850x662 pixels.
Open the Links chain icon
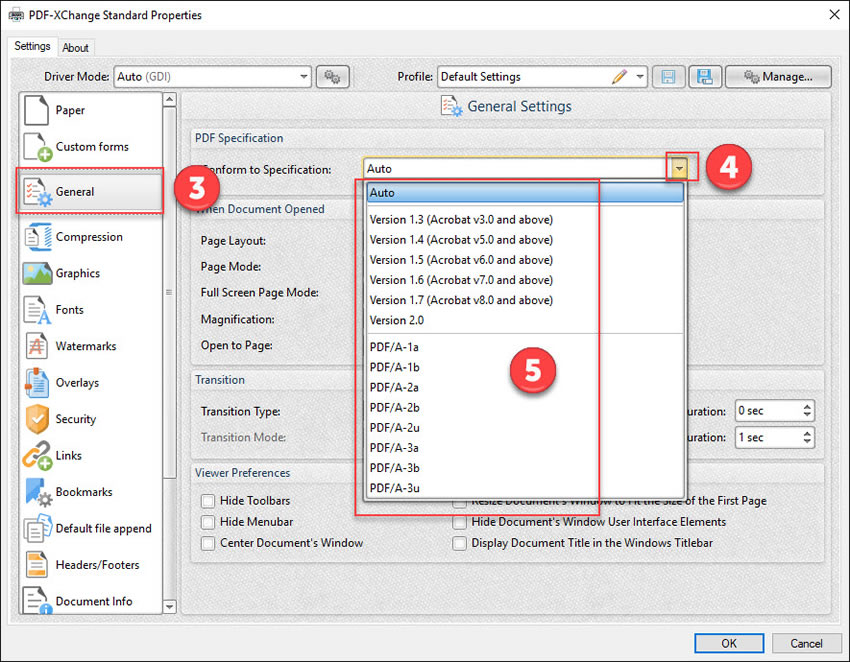[37, 455]
